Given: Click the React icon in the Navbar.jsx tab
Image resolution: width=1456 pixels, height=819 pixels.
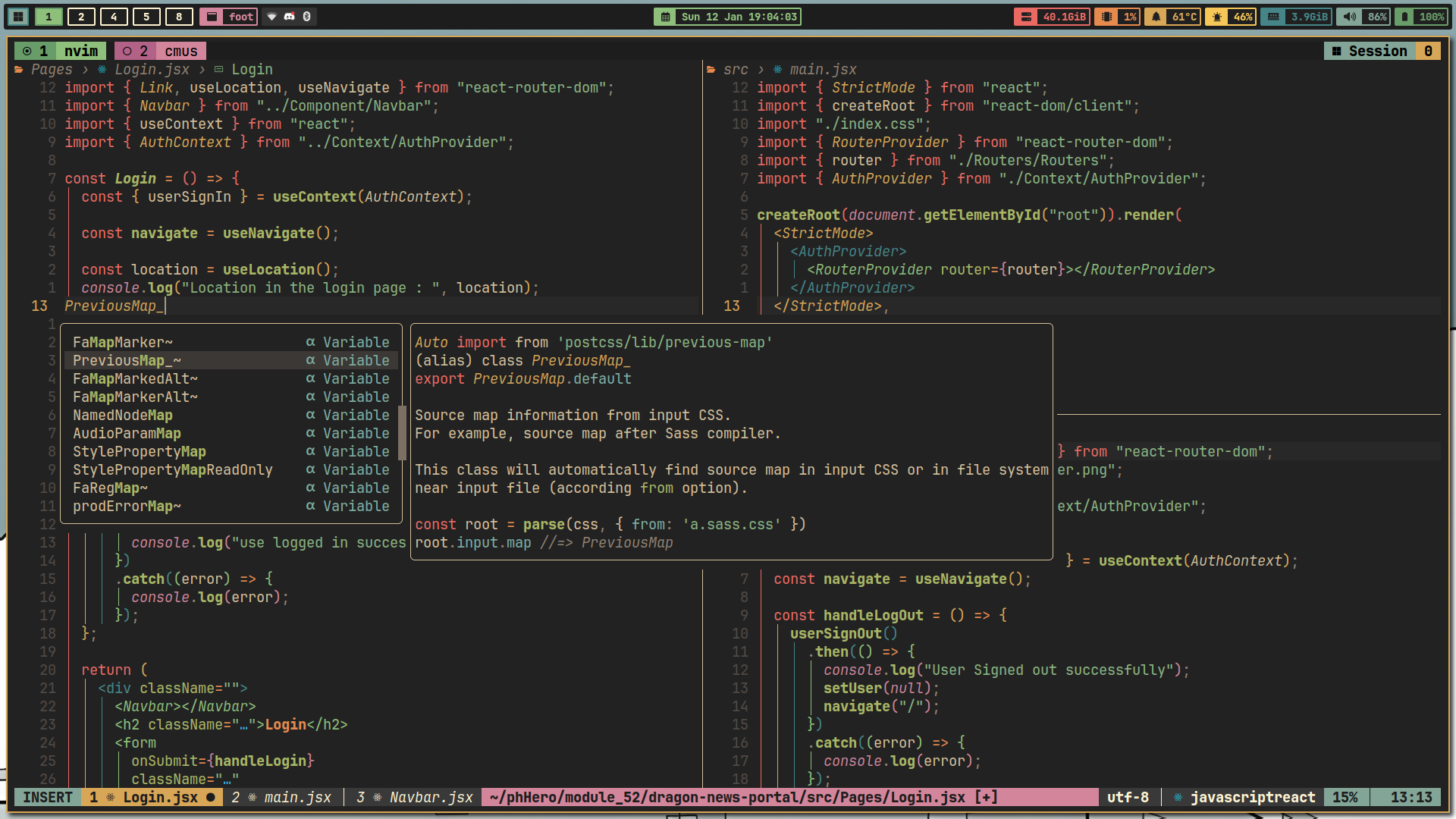Looking at the screenshot, I should click(377, 797).
